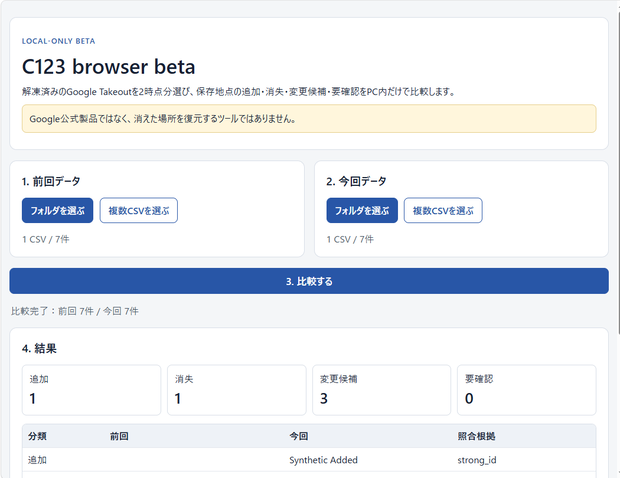Screen dimensions: 620x478
Task: Click the C123 browser beta heading
Action: coord(108,66)
